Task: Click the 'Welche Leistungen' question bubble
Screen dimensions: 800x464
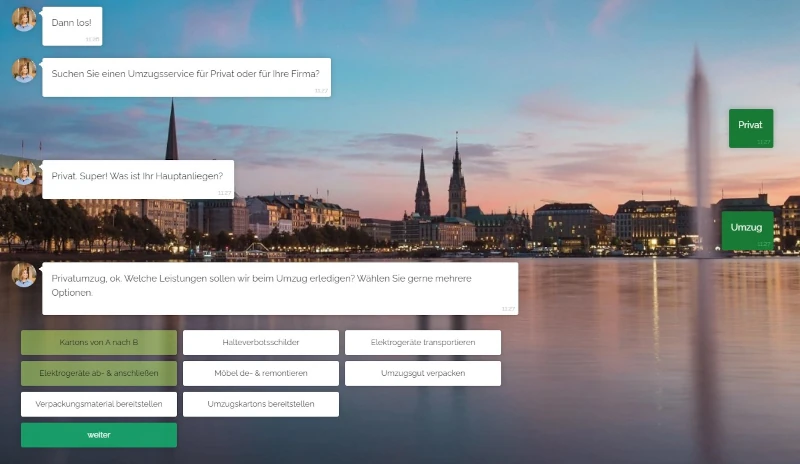Action: coord(280,286)
